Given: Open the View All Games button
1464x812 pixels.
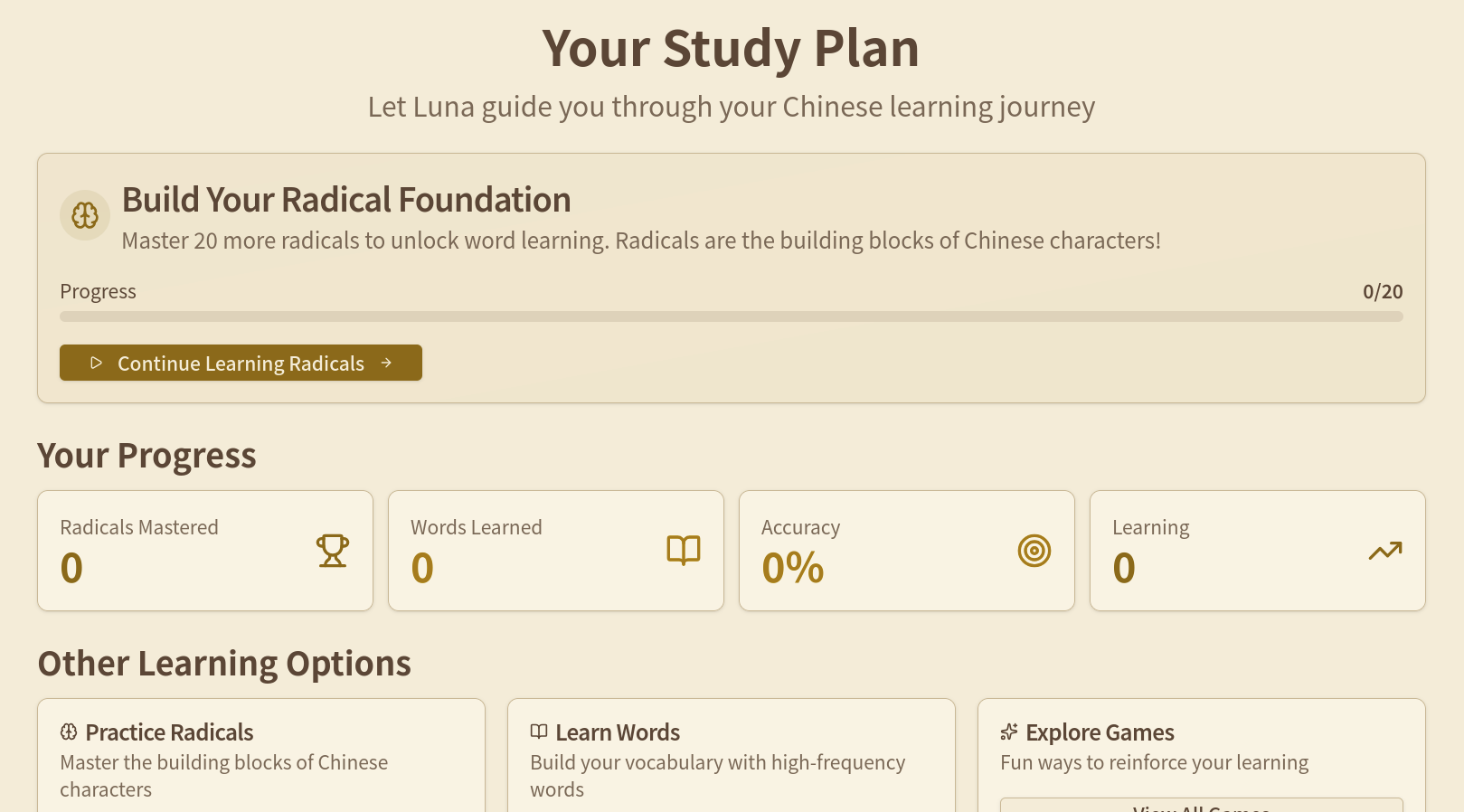Looking at the screenshot, I should (x=1201, y=806).
